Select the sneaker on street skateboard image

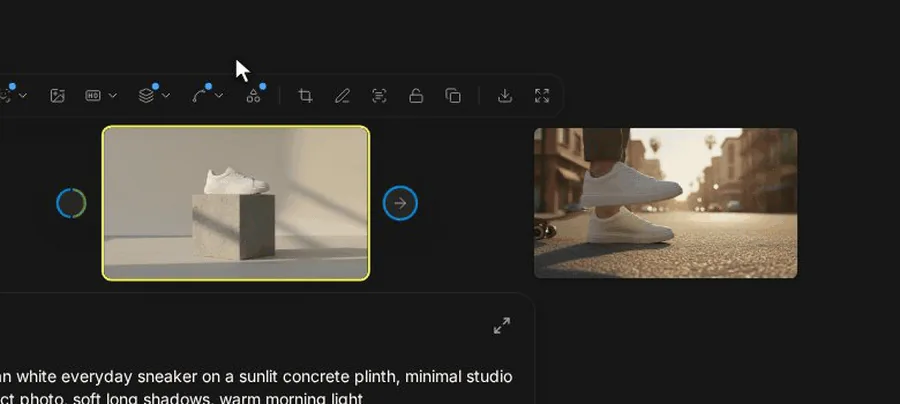[x=666, y=203]
